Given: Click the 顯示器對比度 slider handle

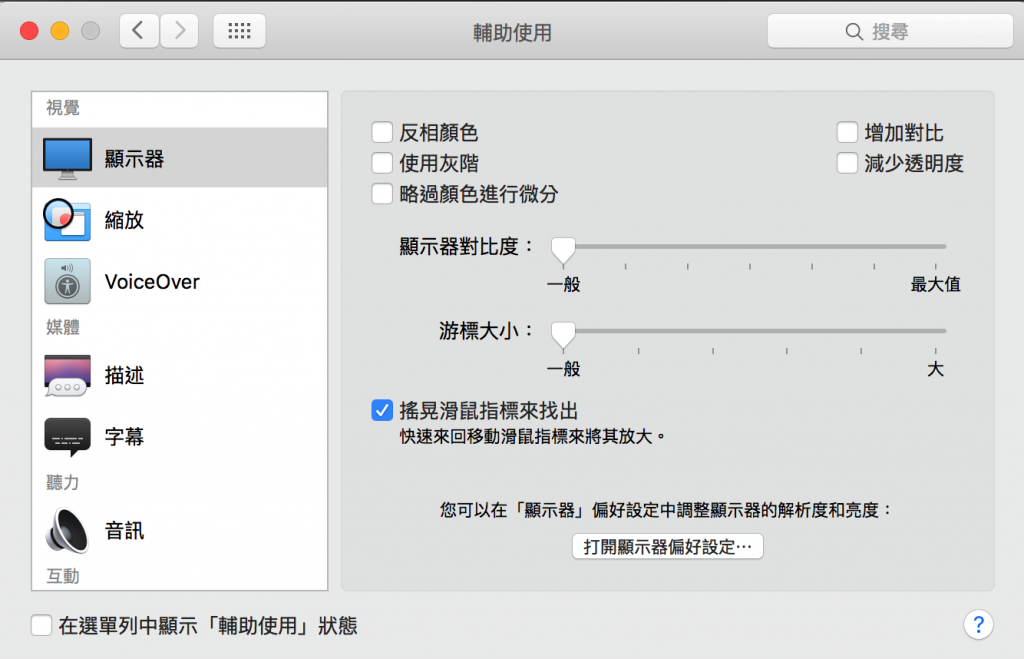Looking at the screenshot, I should pos(564,248).
